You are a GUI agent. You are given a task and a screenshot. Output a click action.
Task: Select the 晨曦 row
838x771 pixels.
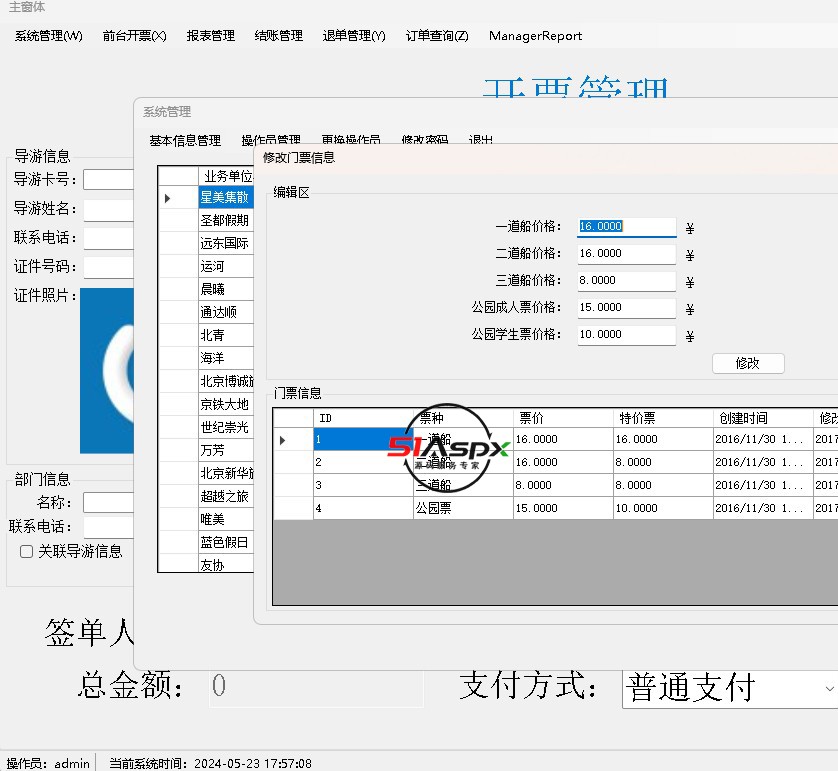pyautogui.click(x=226, y=290)
